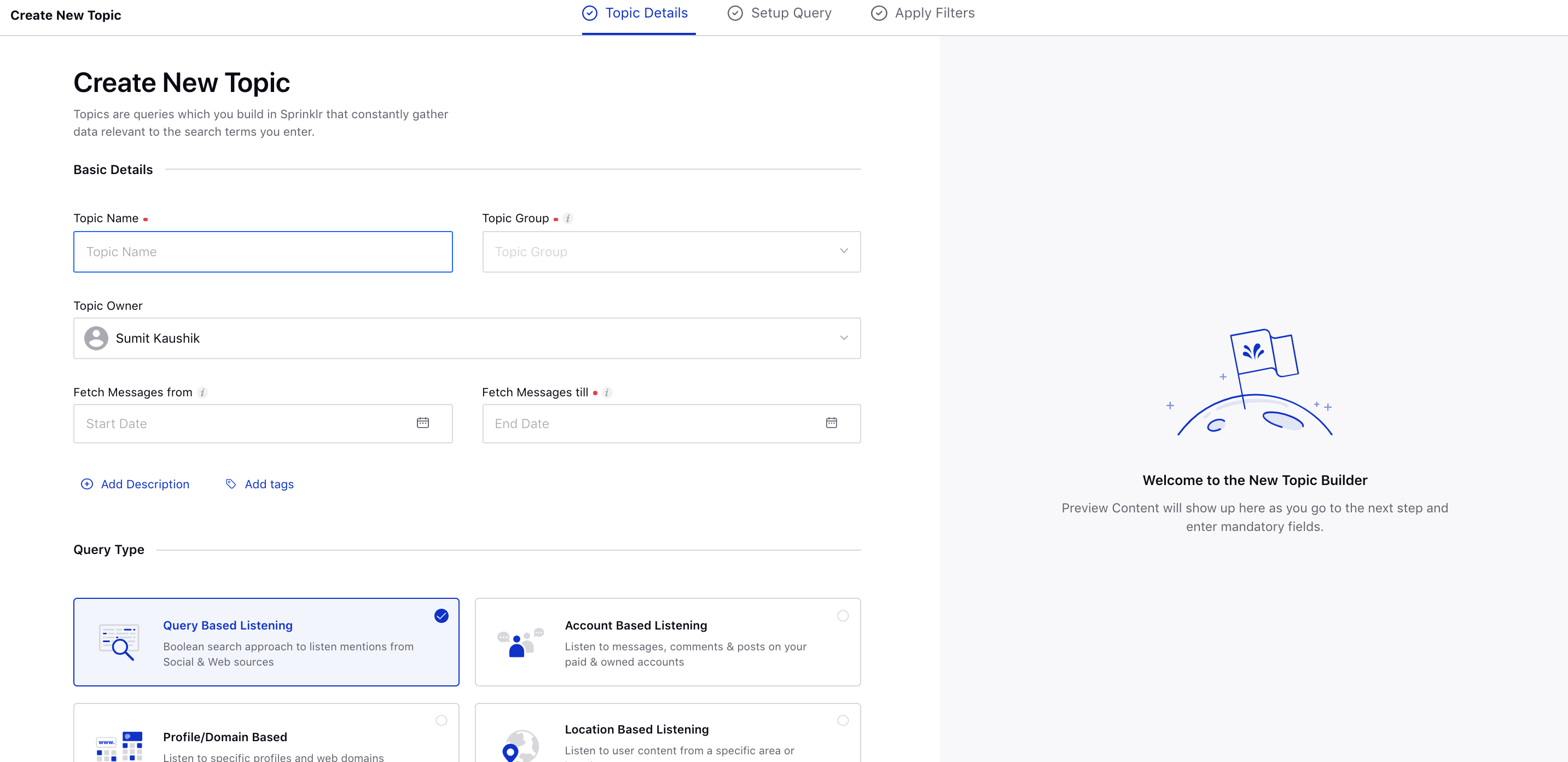
Task: Click Add tags link
Action: coord(269,484)
